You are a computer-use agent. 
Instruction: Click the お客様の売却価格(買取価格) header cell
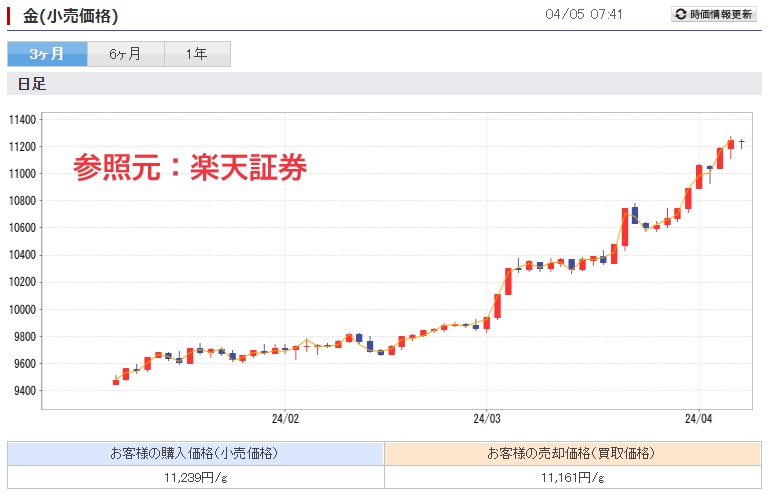click(x=573, y=454)
